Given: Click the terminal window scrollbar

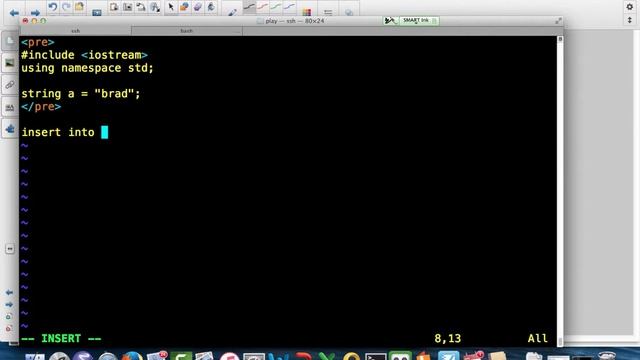Looking at the screenshot, I should click(x=560, y=190).
